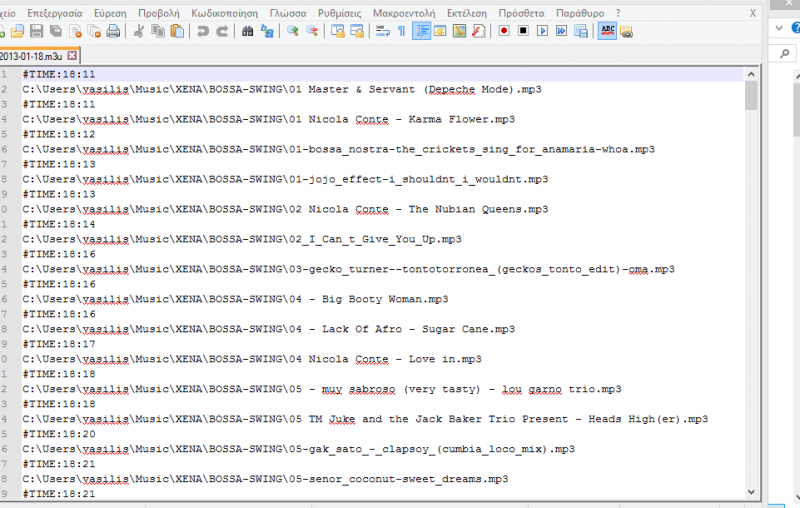Click the search magnifier in the right window
Screen dimensions: 800x508
click(x=784, y=53)
